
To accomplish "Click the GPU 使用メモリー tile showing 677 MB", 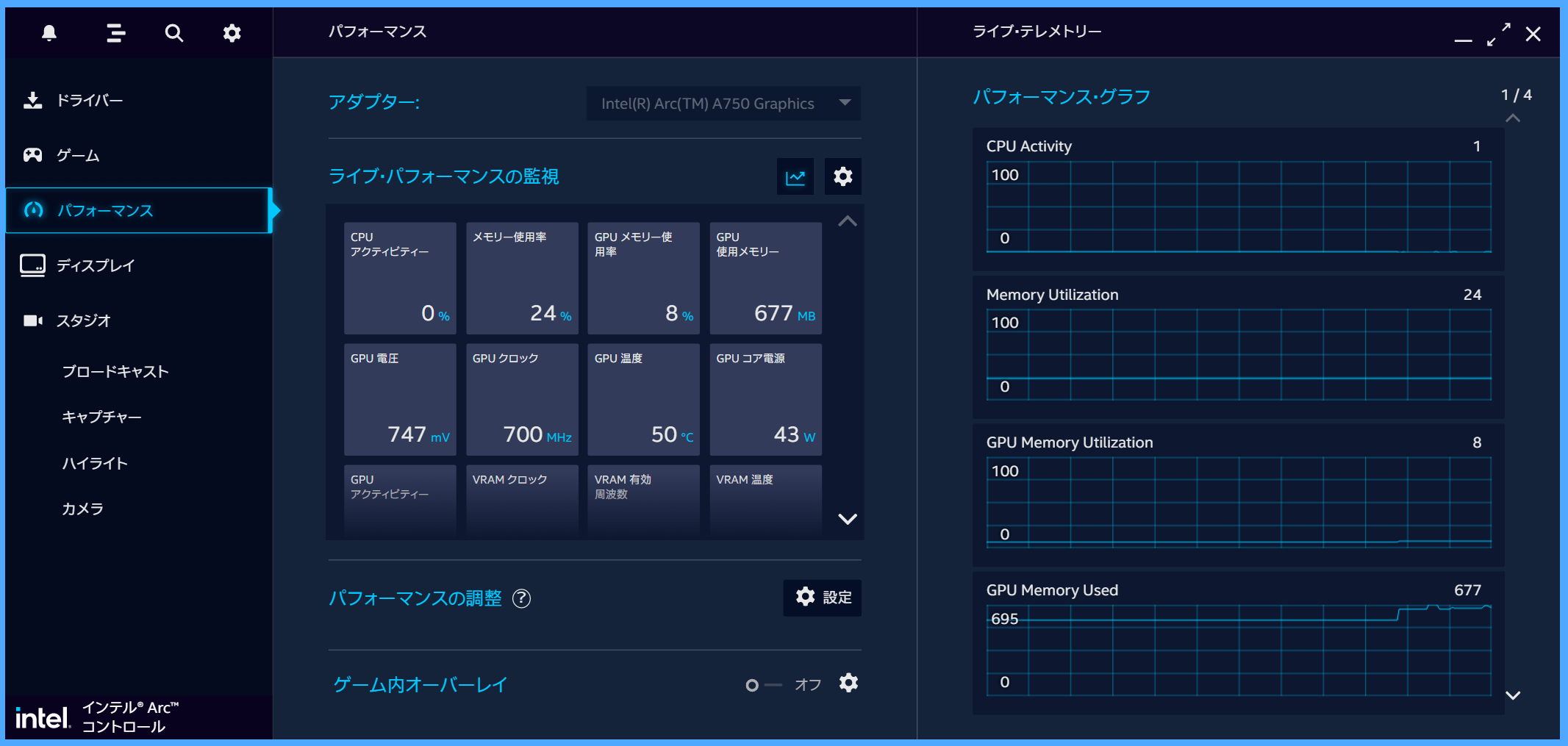I will 766,279.
